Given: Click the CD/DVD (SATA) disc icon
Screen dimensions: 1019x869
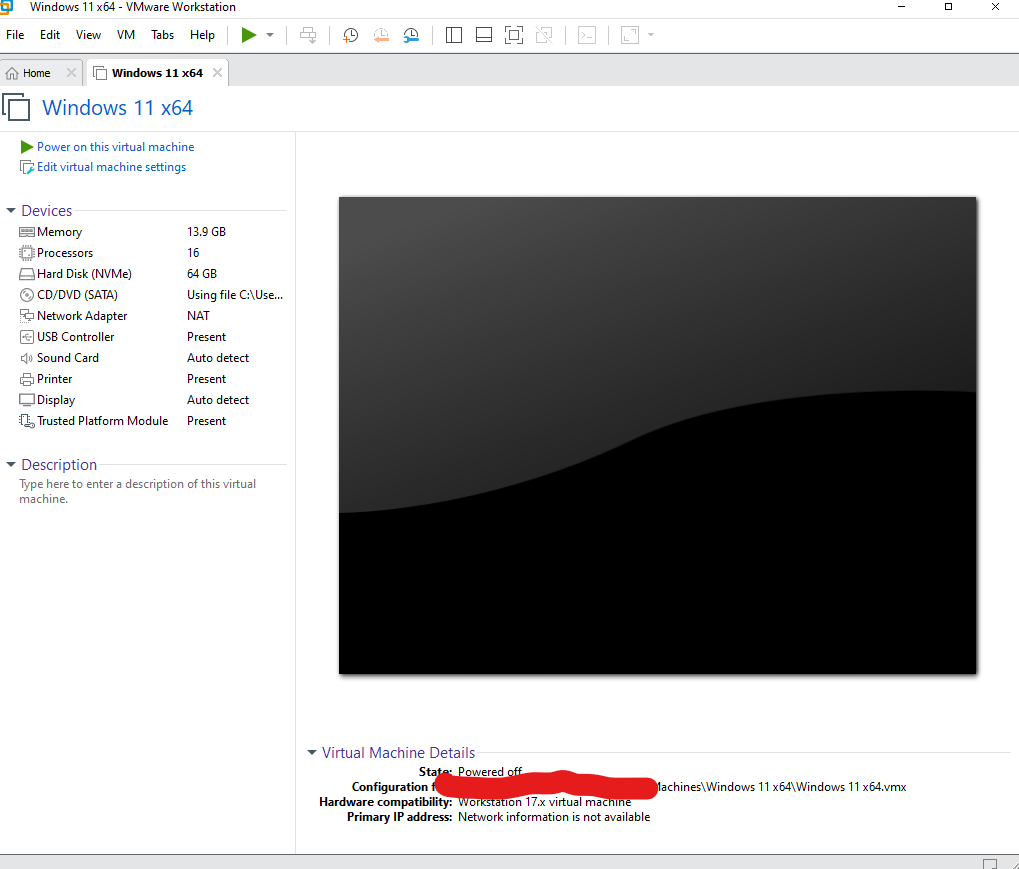Looking at the screenshot, I should 27,295.
